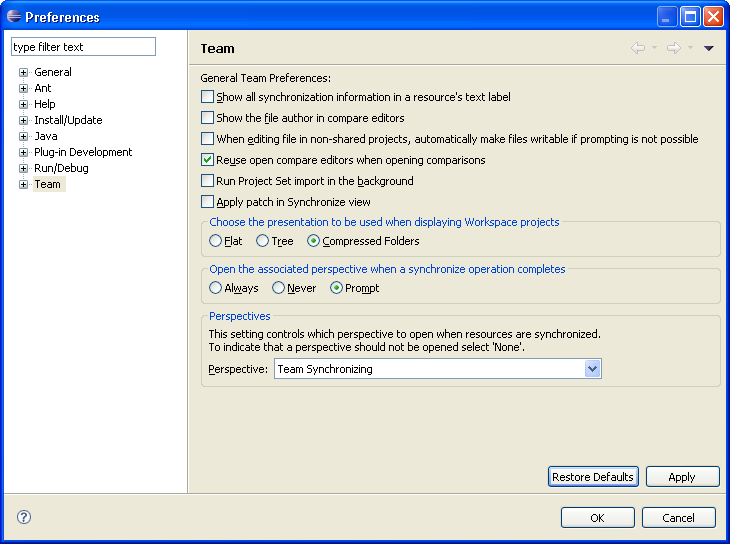730x544 pixels.
Task: Click the help question mark icon
Action: 24,517
